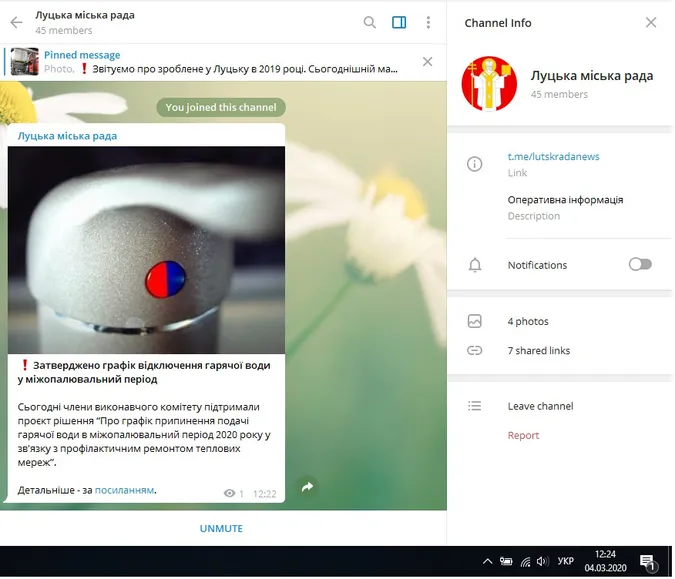
Task: Open the channel avatar in Channel Info
Action: (x=489, y=84)
